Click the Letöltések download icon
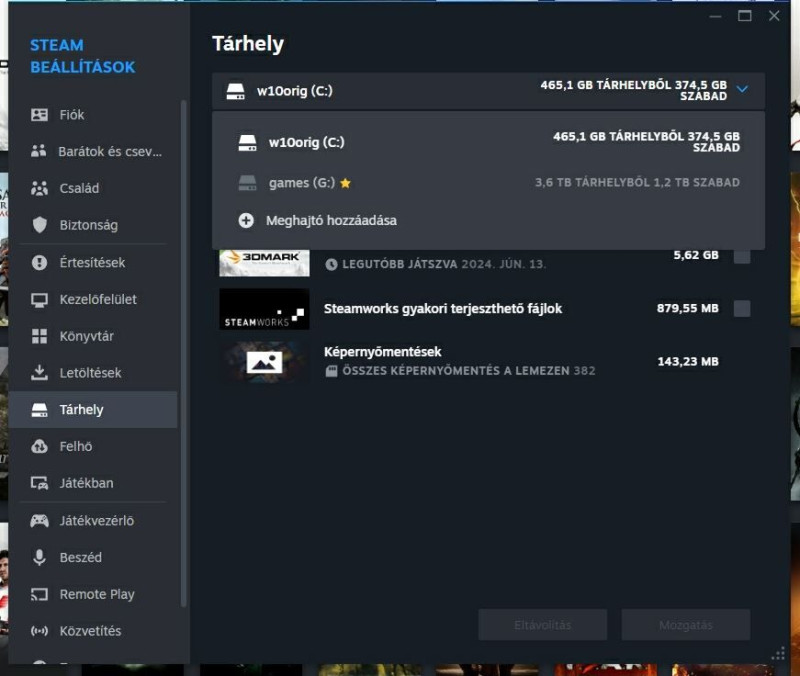The image size is (800, 676). (39, 373)
